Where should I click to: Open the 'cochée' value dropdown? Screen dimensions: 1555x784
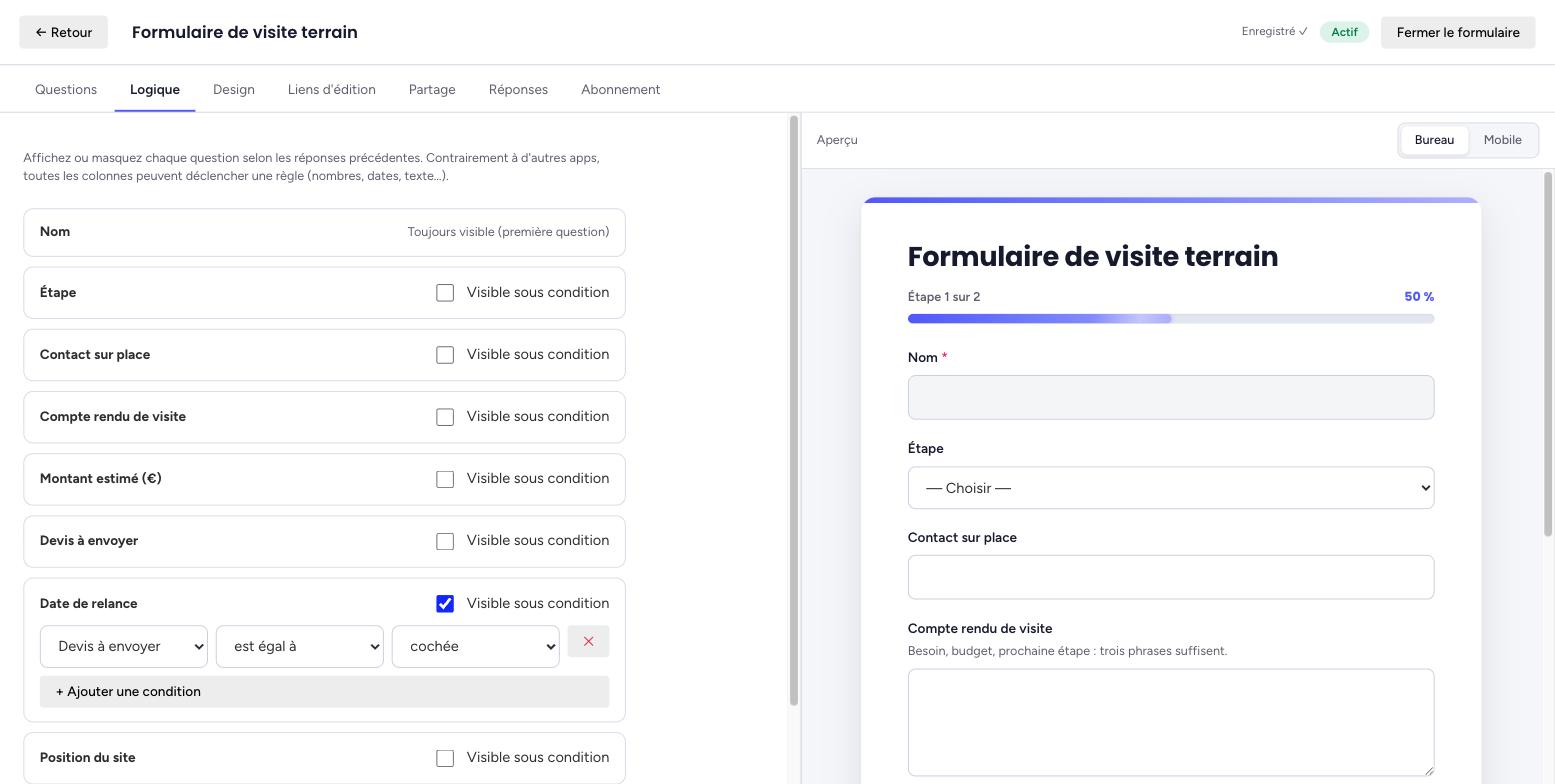476,646
